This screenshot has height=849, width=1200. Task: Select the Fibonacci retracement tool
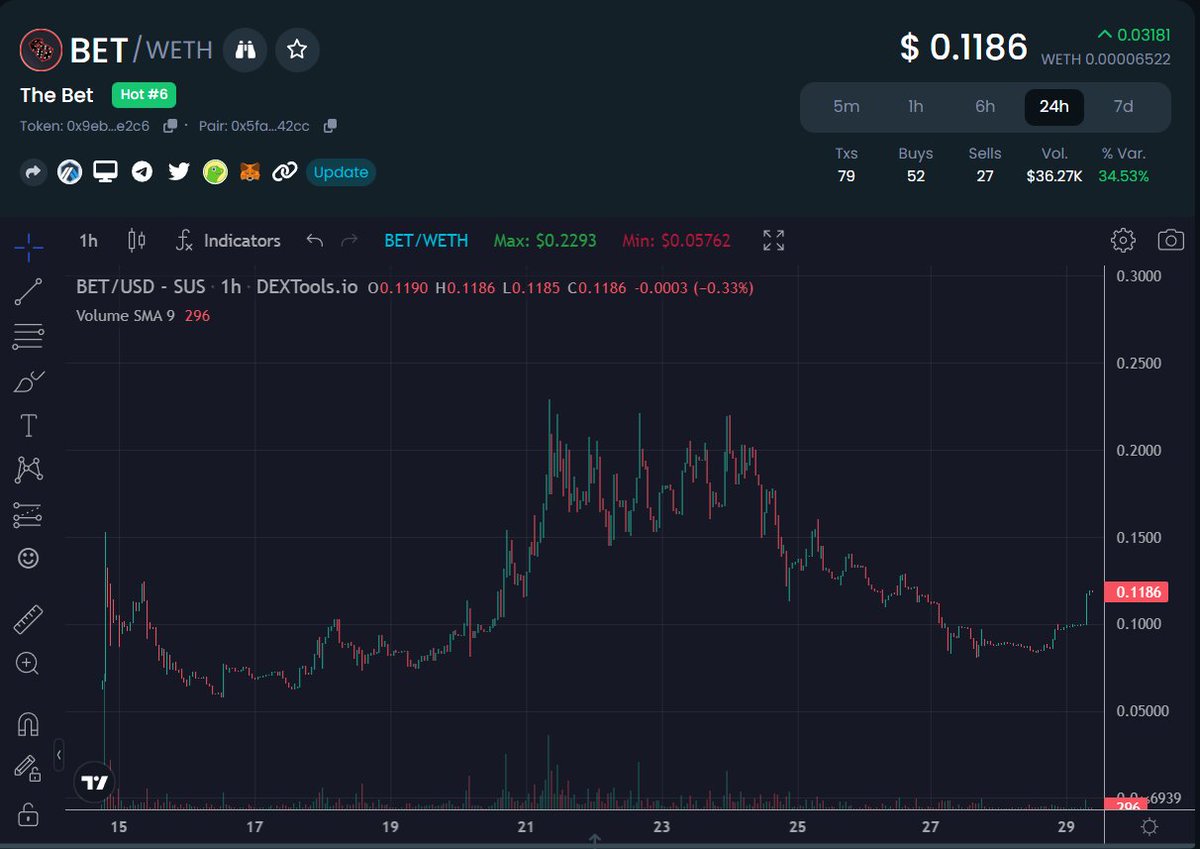point(28,337)
